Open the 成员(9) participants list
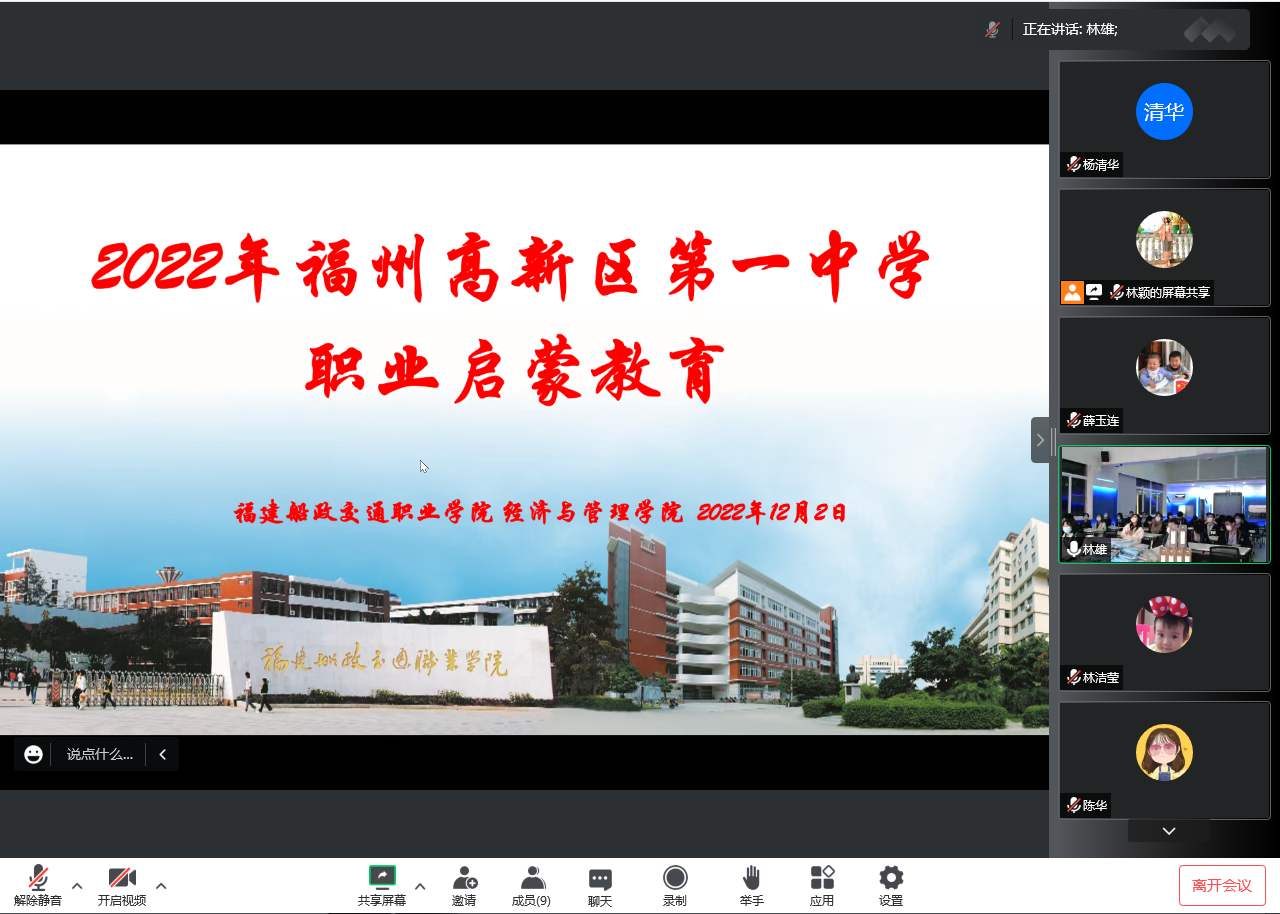 (531, 878)
